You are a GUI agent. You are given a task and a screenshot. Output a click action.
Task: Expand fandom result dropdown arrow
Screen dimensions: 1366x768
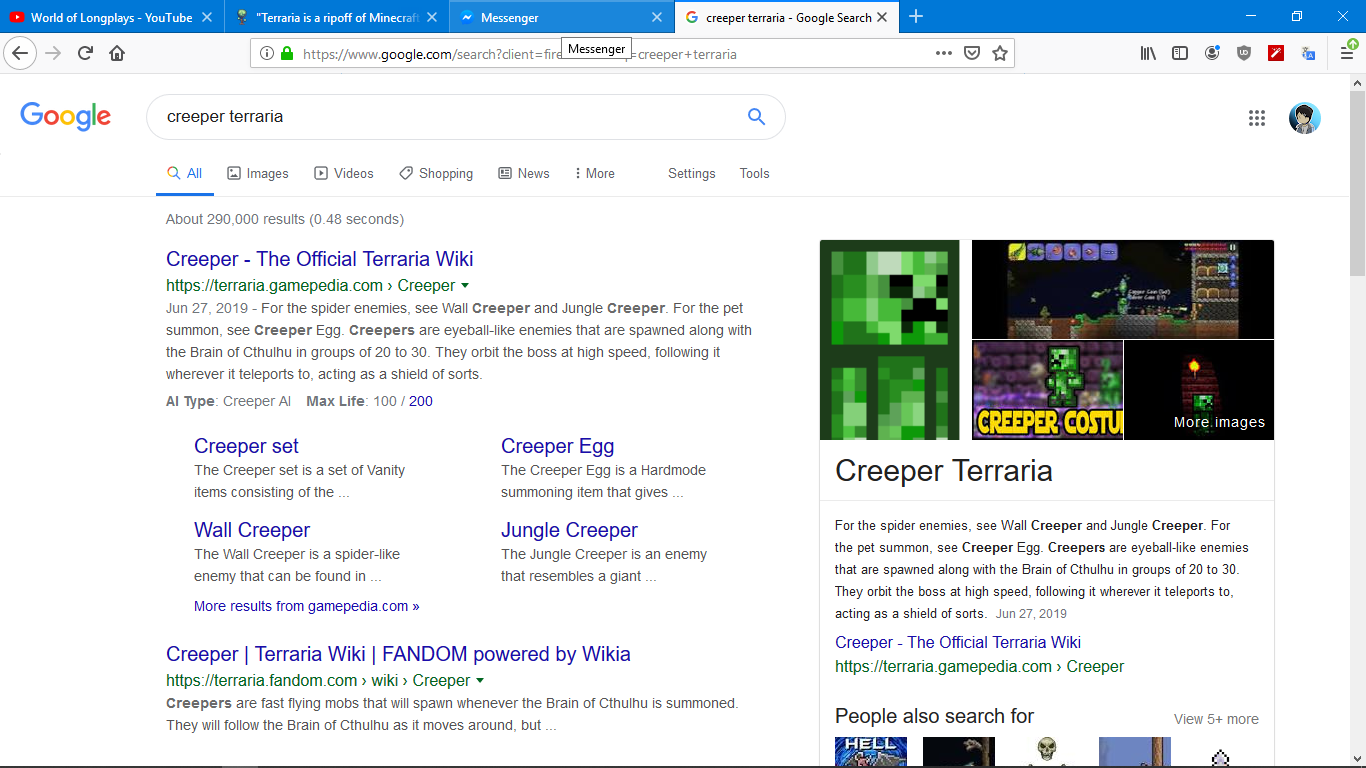480,681
